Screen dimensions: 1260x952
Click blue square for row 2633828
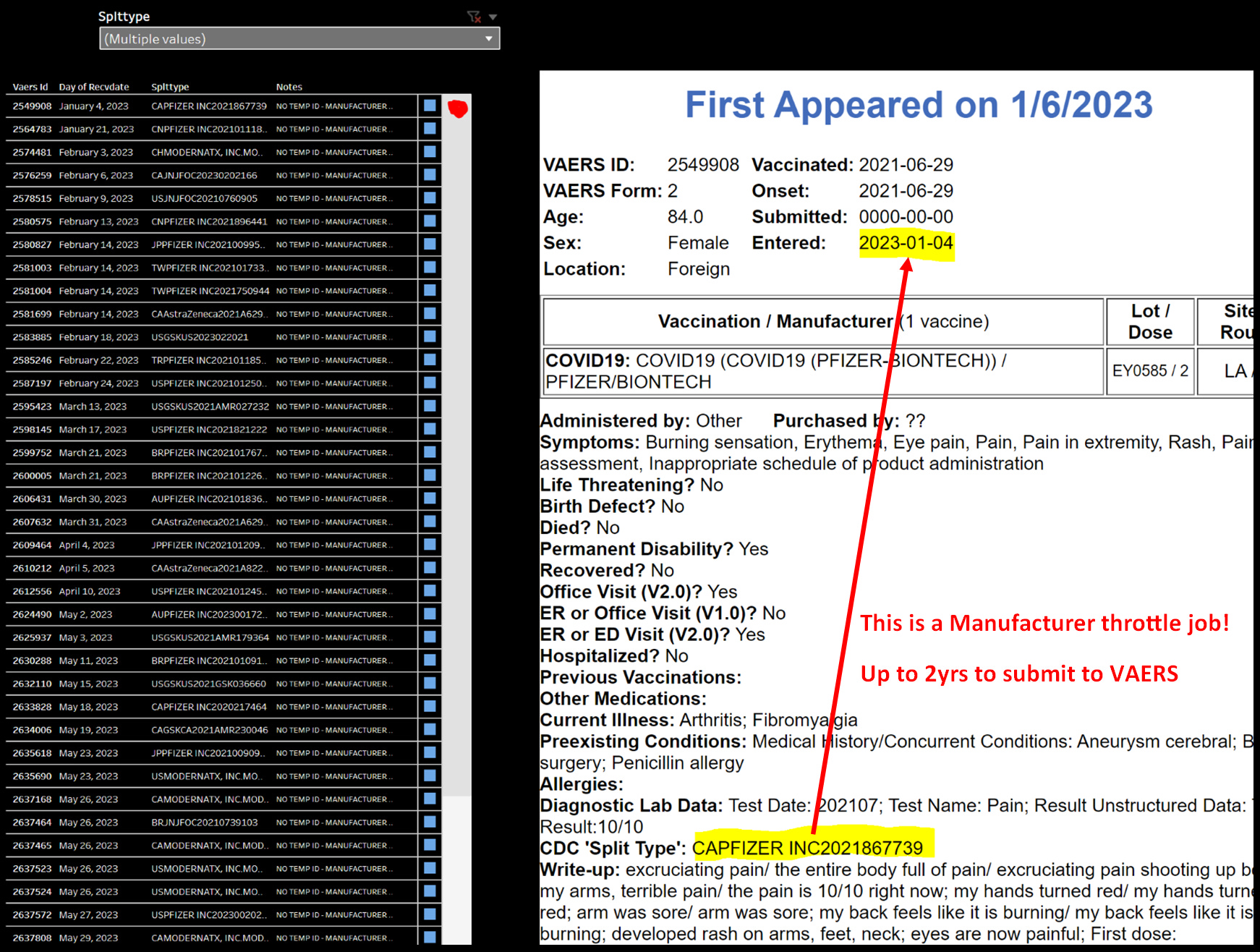click(x=430, y=707)
